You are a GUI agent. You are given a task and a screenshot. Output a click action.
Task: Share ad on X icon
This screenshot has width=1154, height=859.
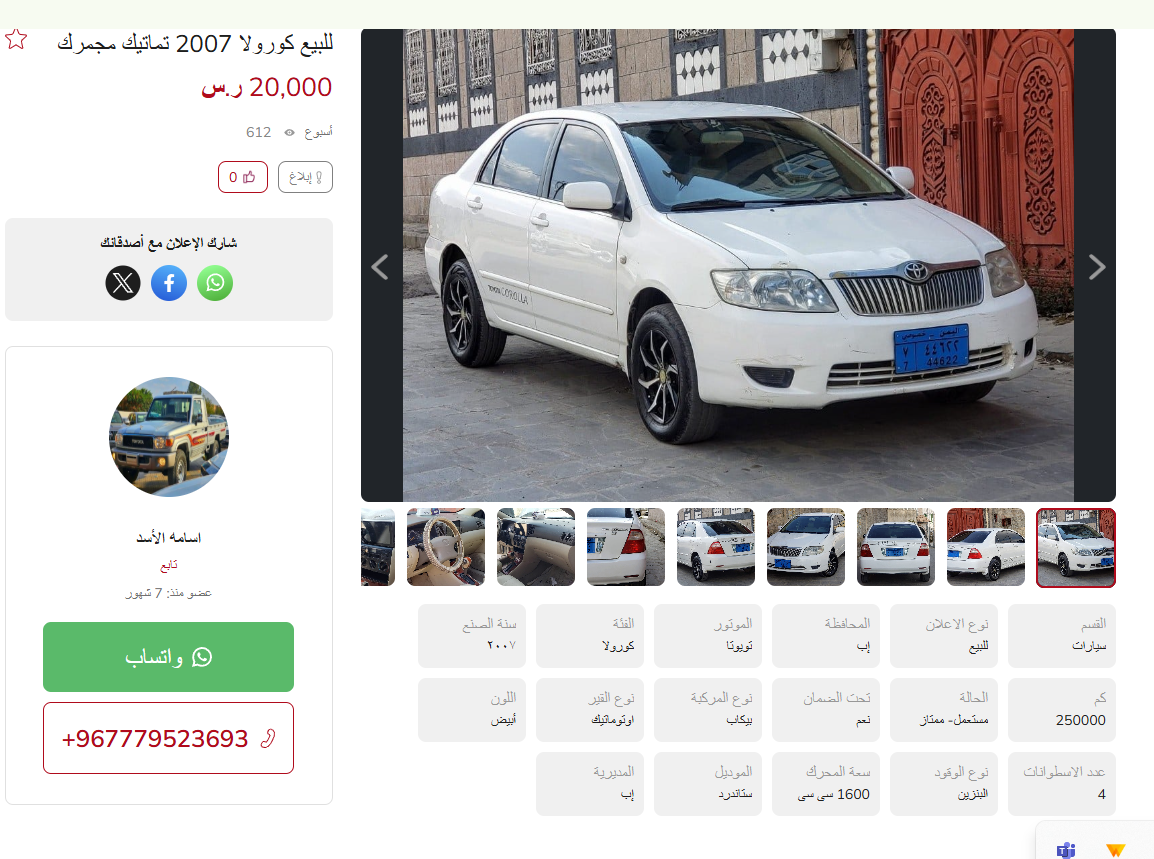123,283
